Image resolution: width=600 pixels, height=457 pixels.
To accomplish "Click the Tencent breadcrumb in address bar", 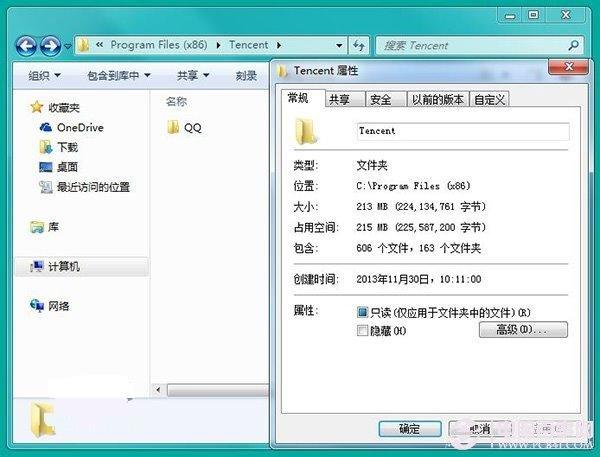I will coord(248,45).
